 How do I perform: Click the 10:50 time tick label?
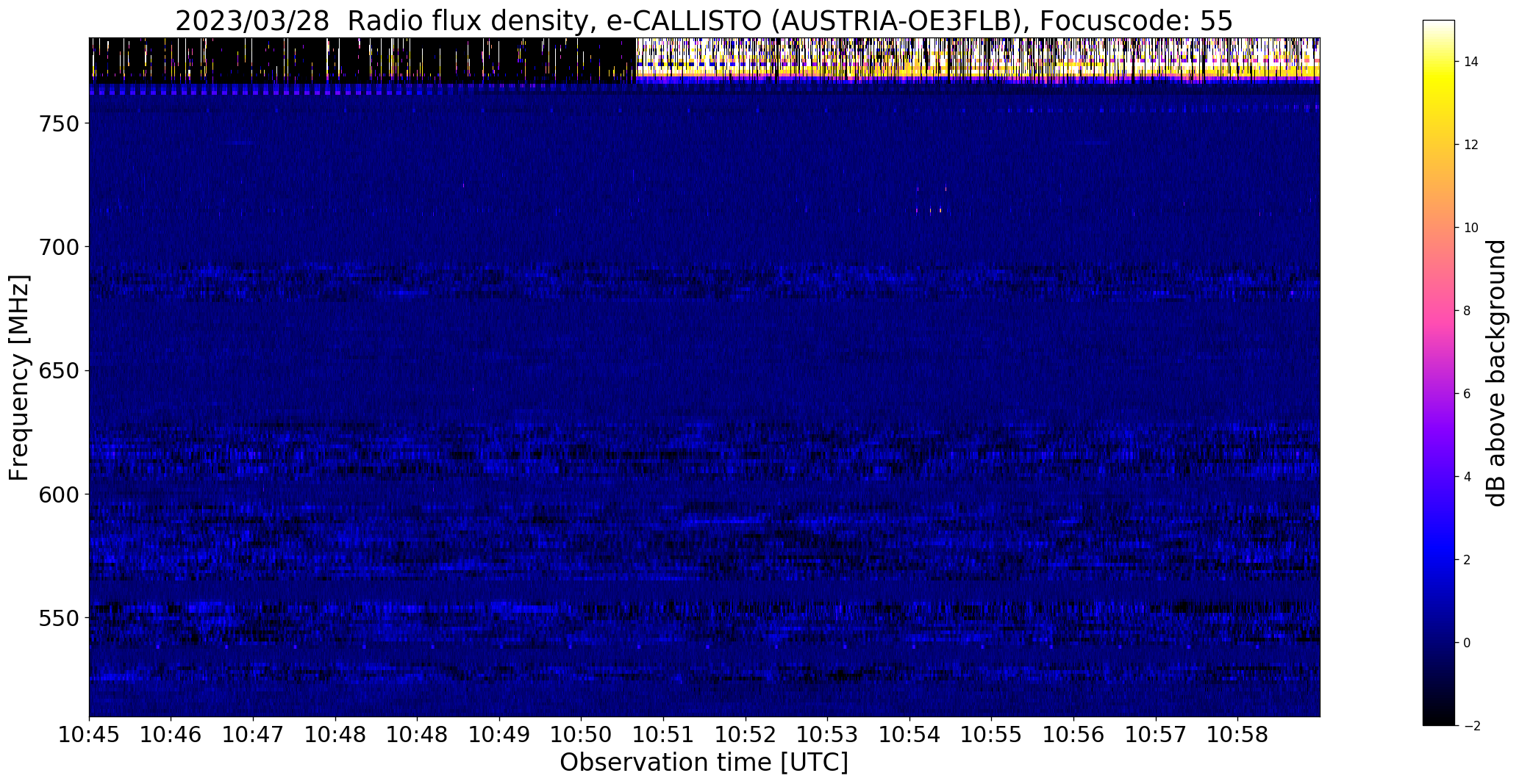coord(582,736)
